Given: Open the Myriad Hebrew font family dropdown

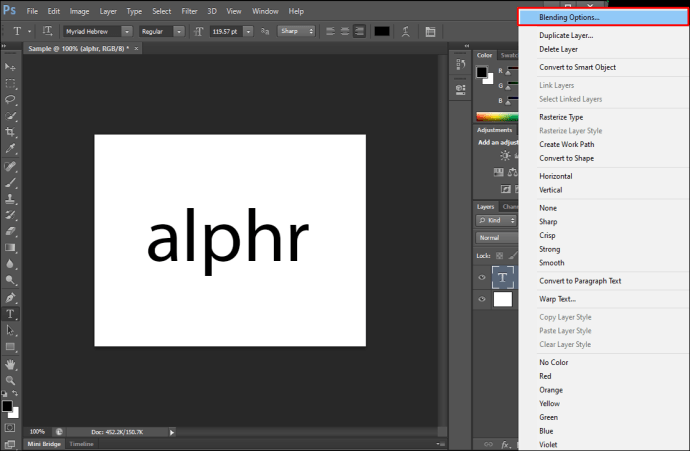Looking at the screenshot, I should (x=127, y=31).
